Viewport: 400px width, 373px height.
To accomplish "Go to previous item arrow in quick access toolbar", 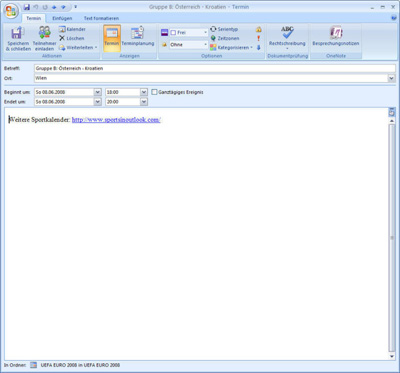I will pyautogui.click(x=54, y=7).
